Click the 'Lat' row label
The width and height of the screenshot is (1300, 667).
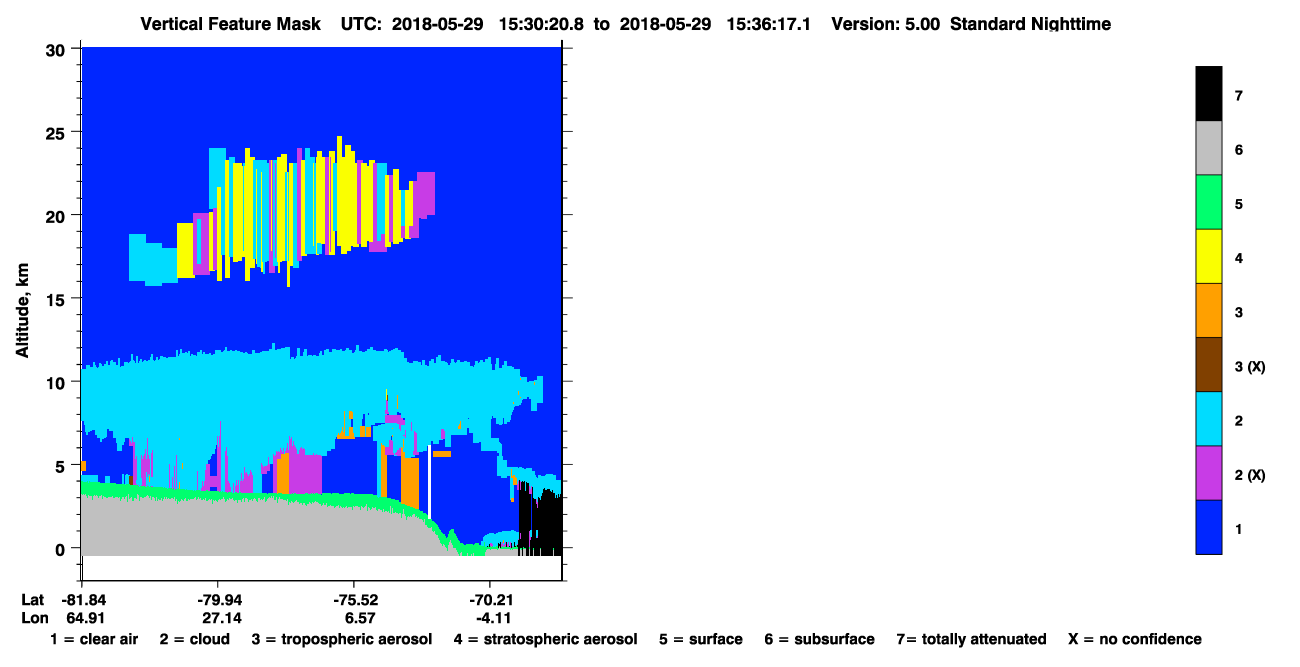tap(33, 600)
